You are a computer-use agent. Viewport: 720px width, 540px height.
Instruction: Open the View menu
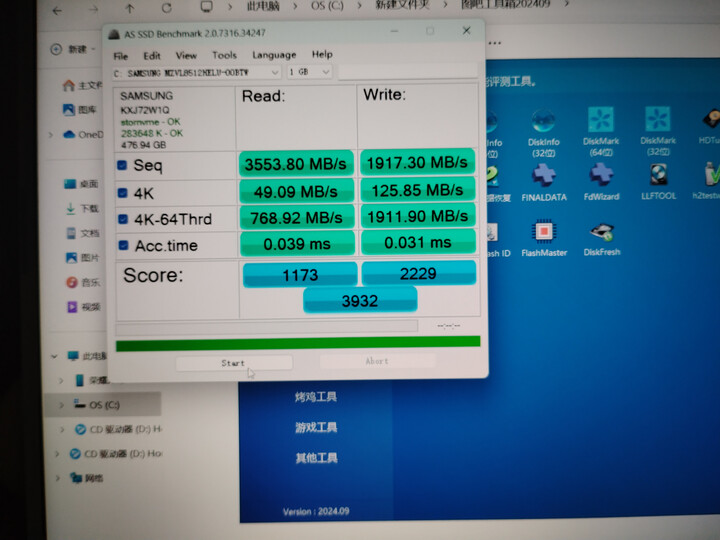click(186, 56)
